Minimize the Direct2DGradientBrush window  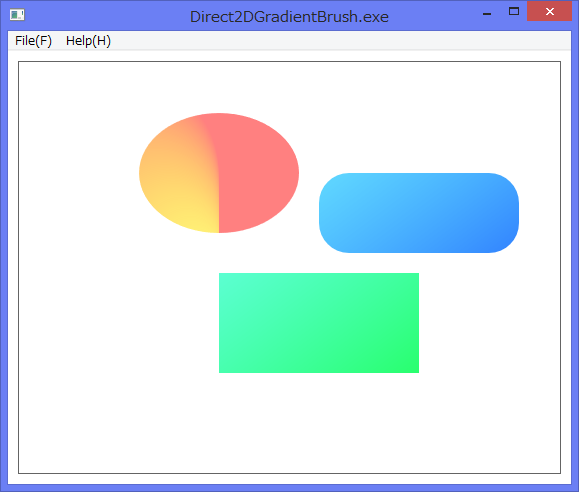pos(487,12)
